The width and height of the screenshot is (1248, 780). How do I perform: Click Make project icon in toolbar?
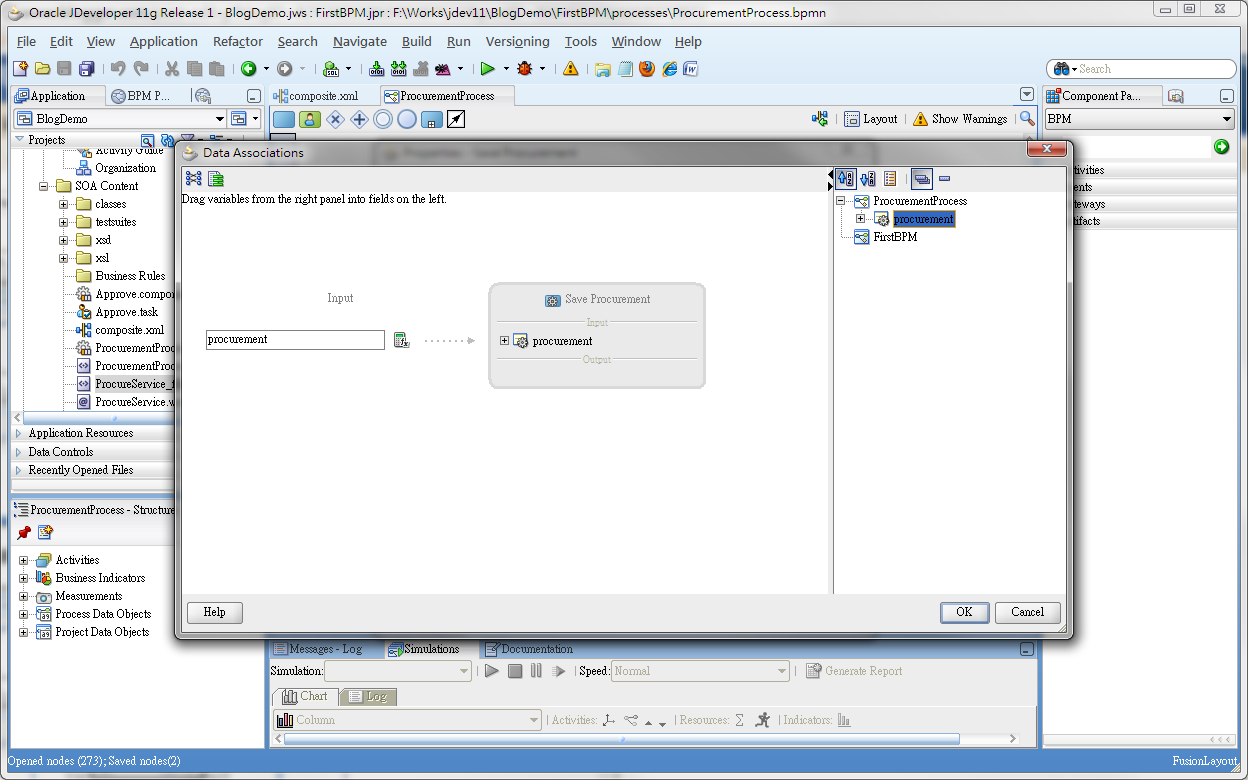376,69
